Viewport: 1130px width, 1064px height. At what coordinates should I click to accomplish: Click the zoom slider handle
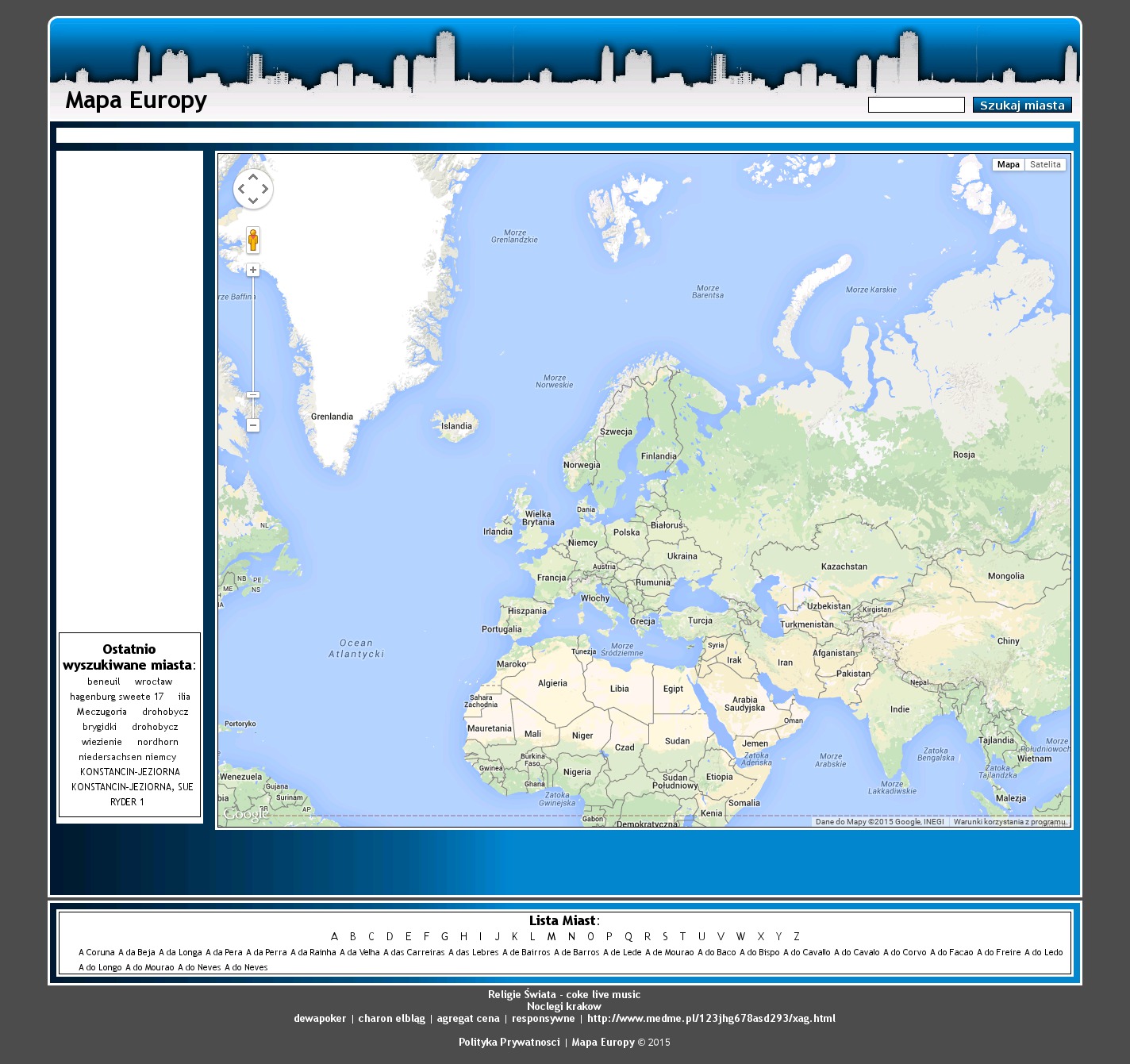pyautogui.click(x=253, y=395)
